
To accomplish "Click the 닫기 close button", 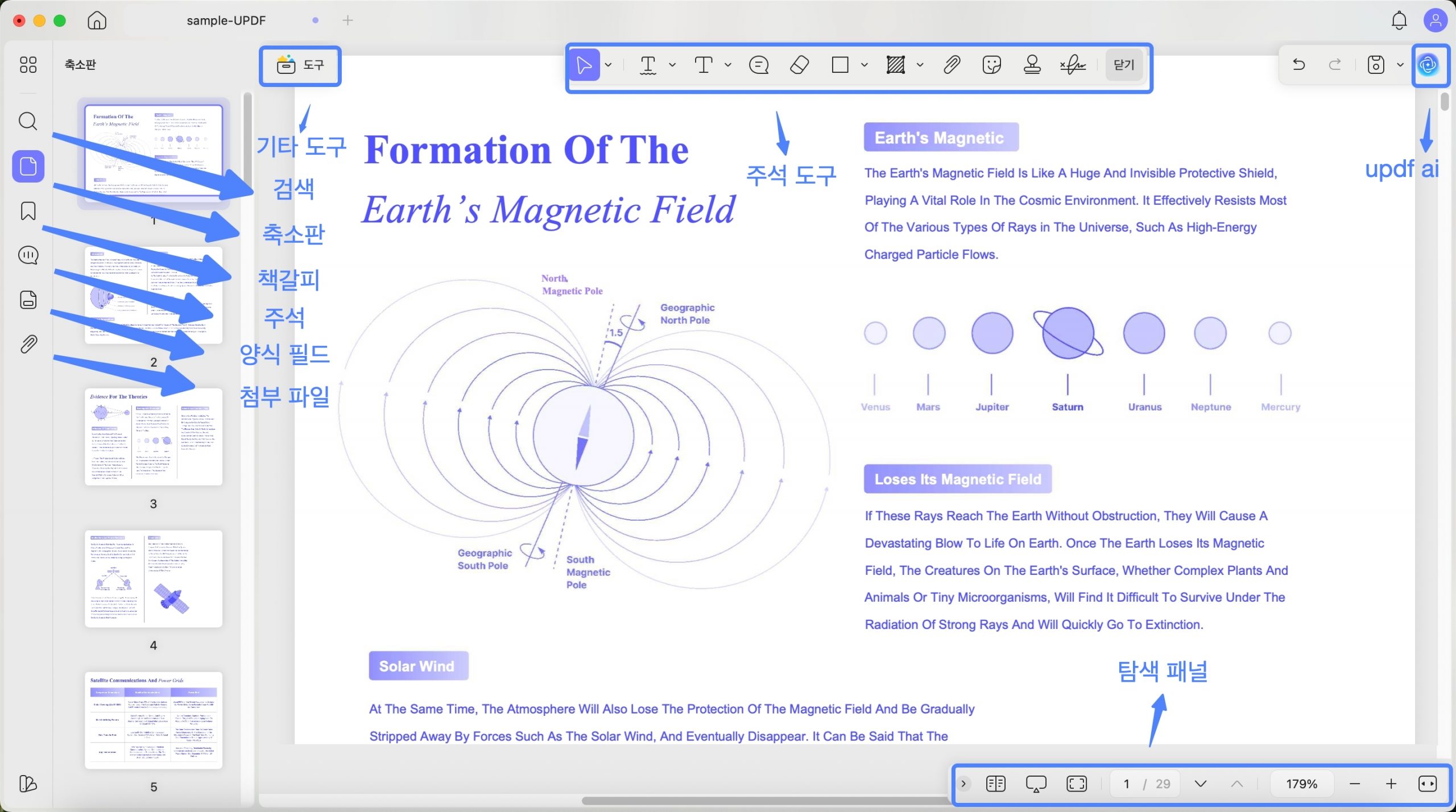I will [1124, 65].
